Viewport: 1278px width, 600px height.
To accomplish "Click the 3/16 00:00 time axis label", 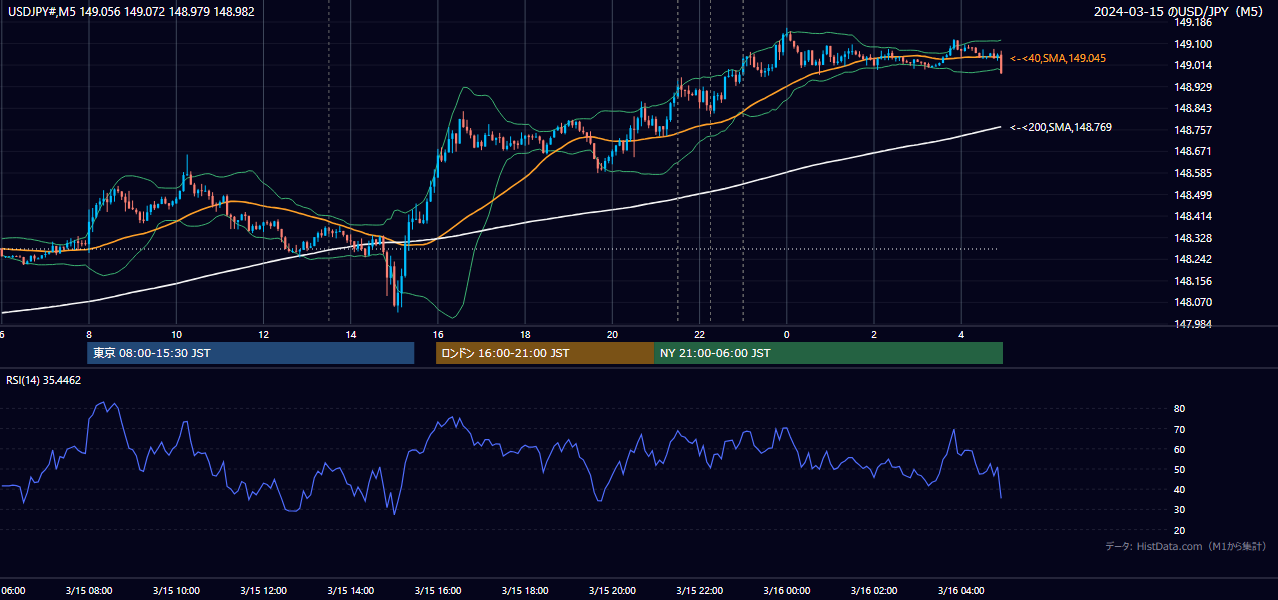I will tap(787, 590).
